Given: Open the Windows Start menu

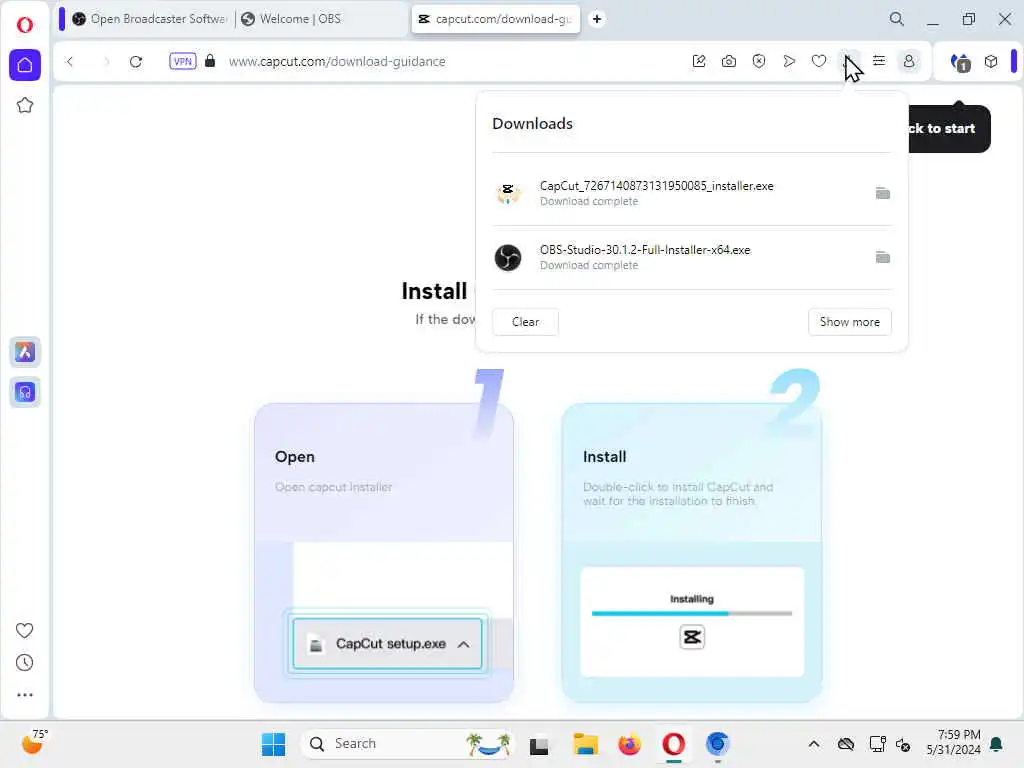Looking at the screenshot, I should [x=273, y=744].
